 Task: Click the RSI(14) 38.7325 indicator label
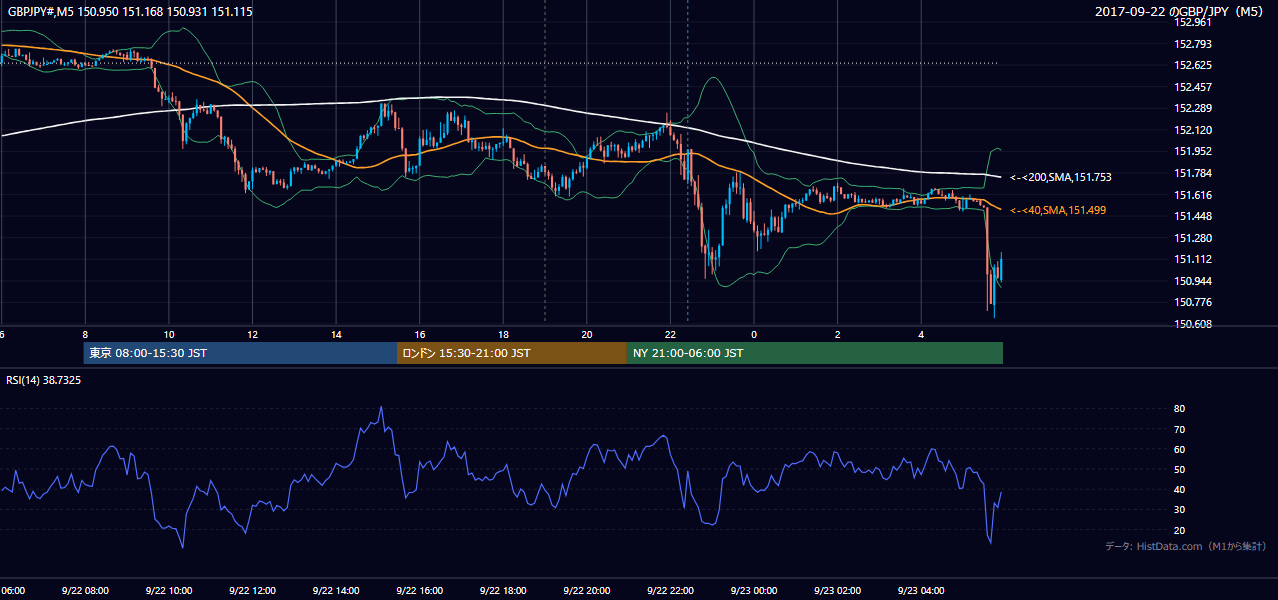[x=44, y=380]
